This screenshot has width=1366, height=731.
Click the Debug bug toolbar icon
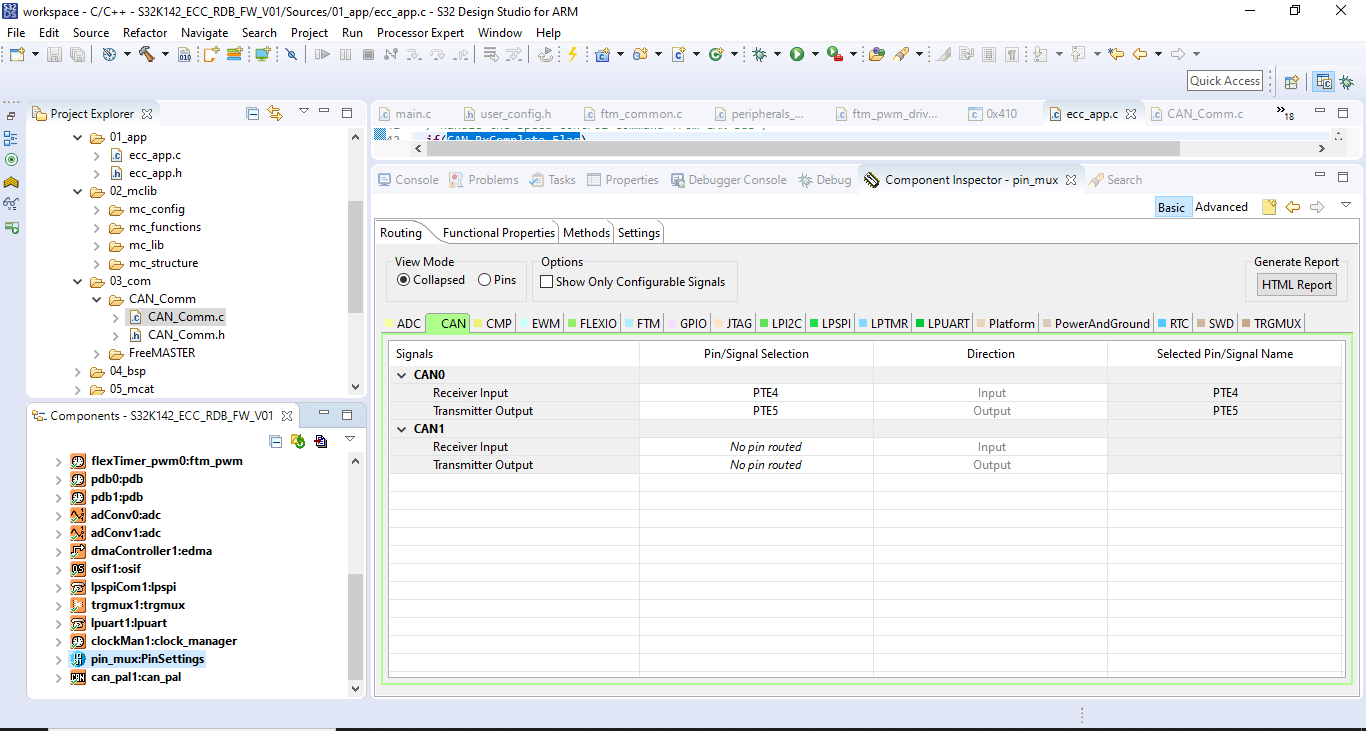tap(760, 54)
